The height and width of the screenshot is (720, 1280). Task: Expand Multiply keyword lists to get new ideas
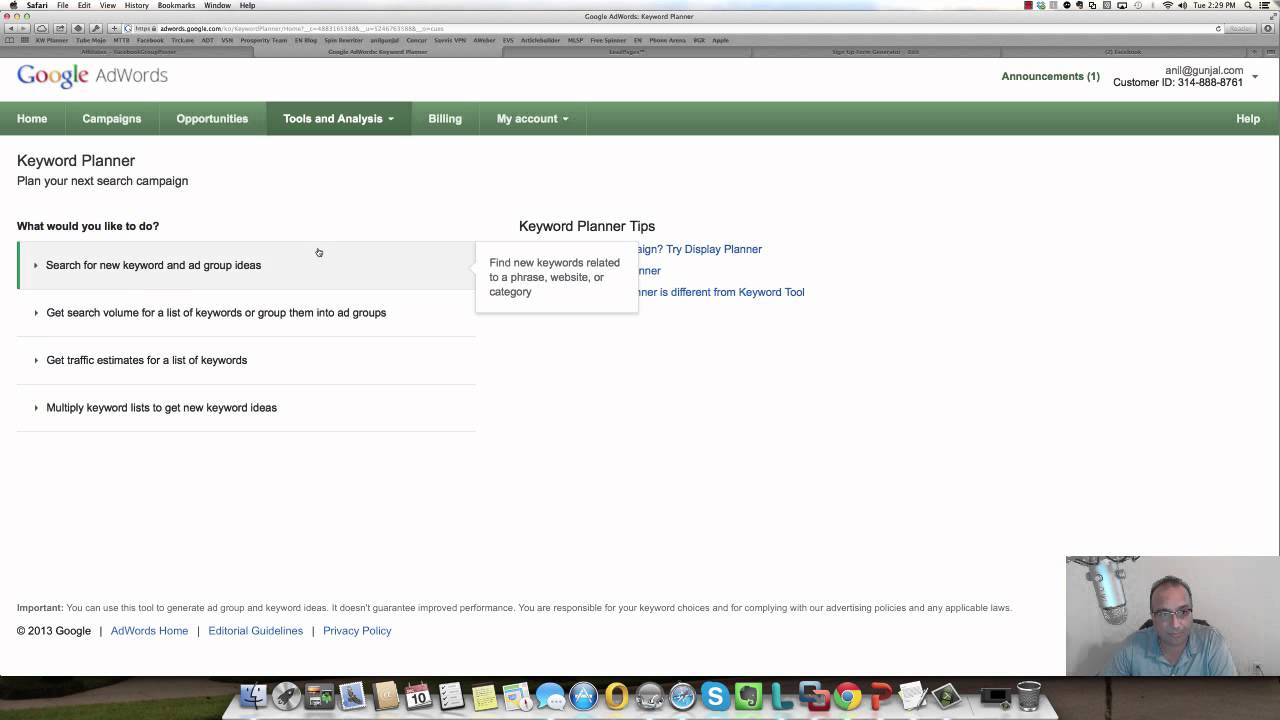(246, 408)
